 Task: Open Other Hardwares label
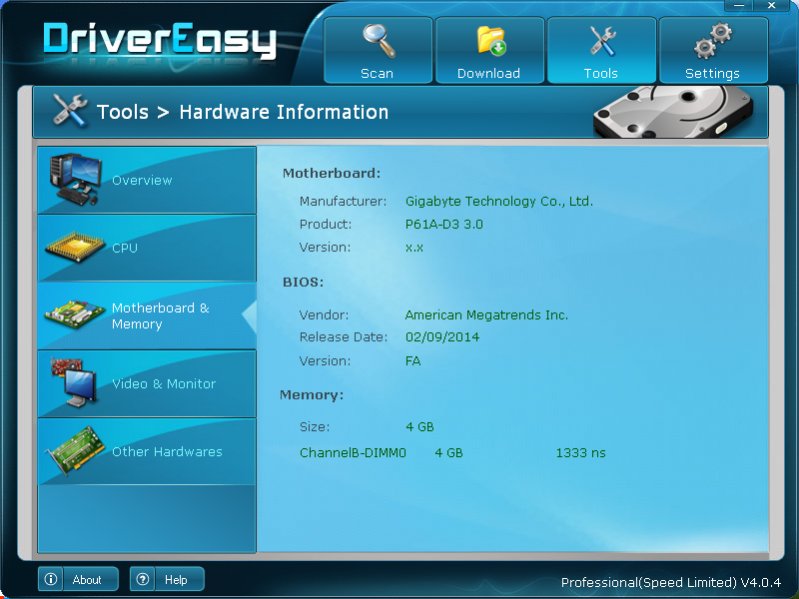(x=167, y=451)
